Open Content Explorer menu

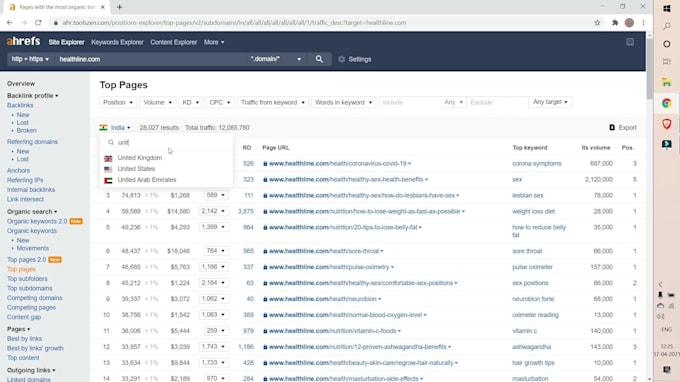173,42
